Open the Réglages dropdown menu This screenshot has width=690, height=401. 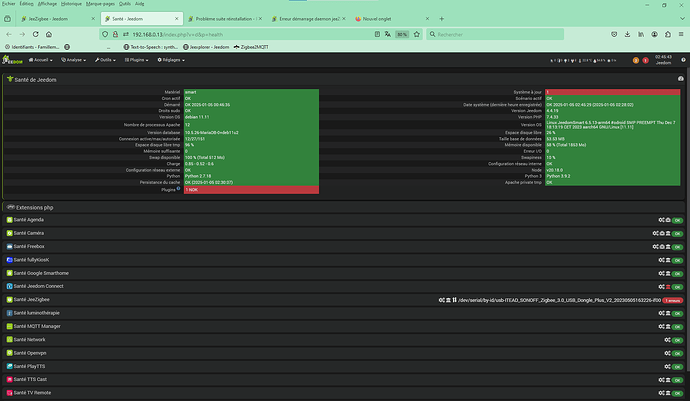point(171,60)
